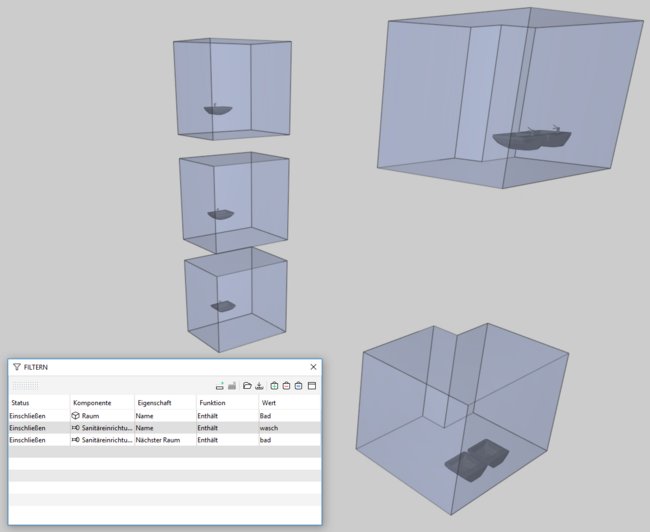This screenshot has width=650, height=532.
Task: Sort by Status column header
Action: [x=39, y=403]
